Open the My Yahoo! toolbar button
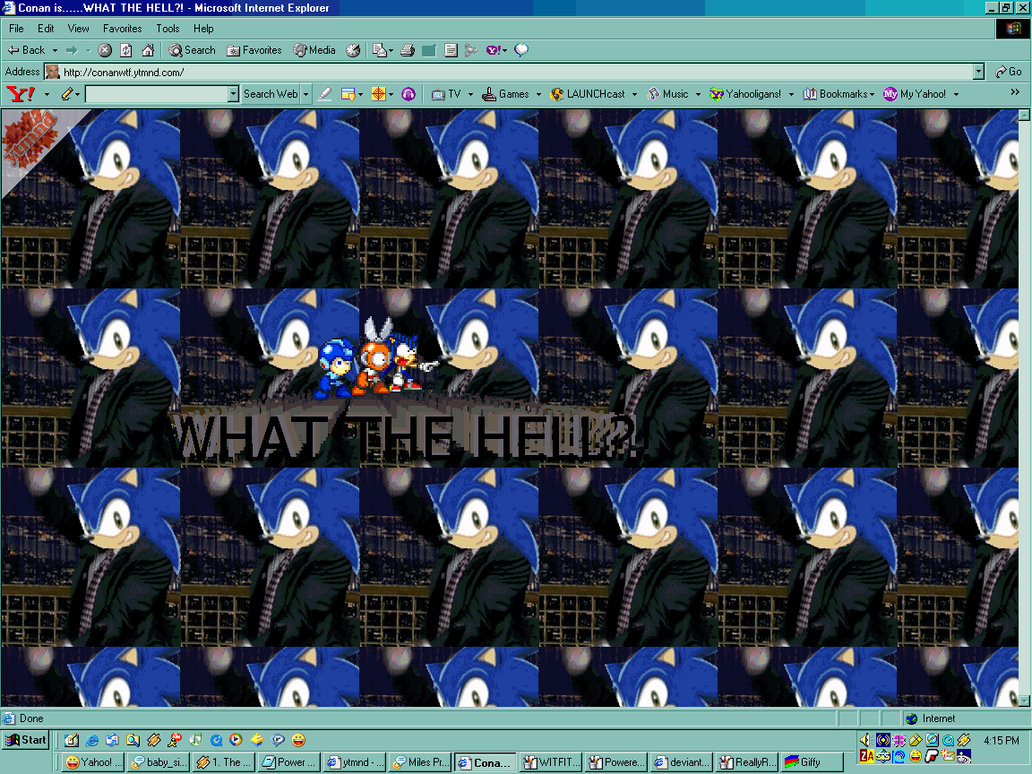Image resolution: width=1032 pixels, height=774 pixels. point(916,94)
